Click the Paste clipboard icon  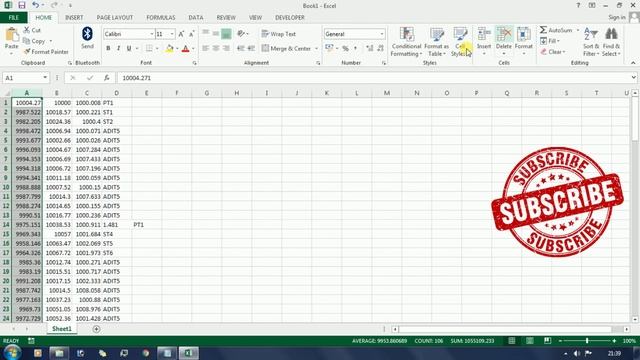pos(11,34)
